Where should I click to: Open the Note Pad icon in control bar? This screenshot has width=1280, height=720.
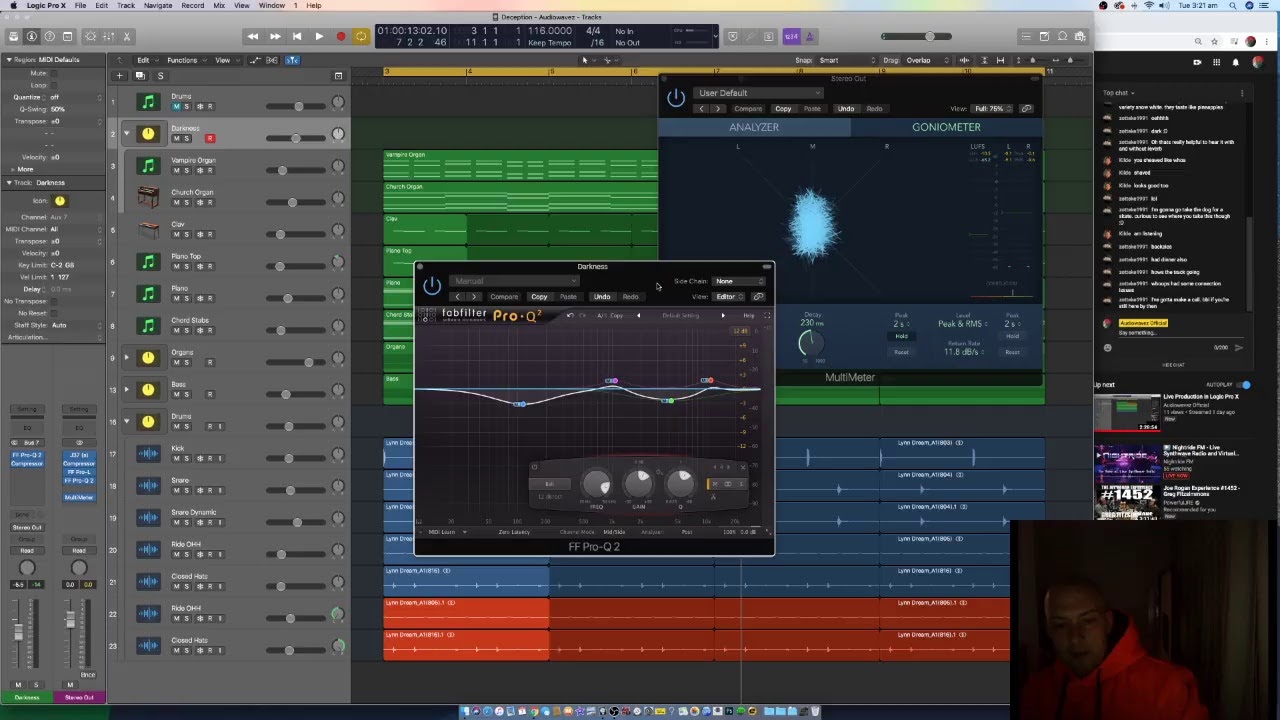pos(1044,36)
